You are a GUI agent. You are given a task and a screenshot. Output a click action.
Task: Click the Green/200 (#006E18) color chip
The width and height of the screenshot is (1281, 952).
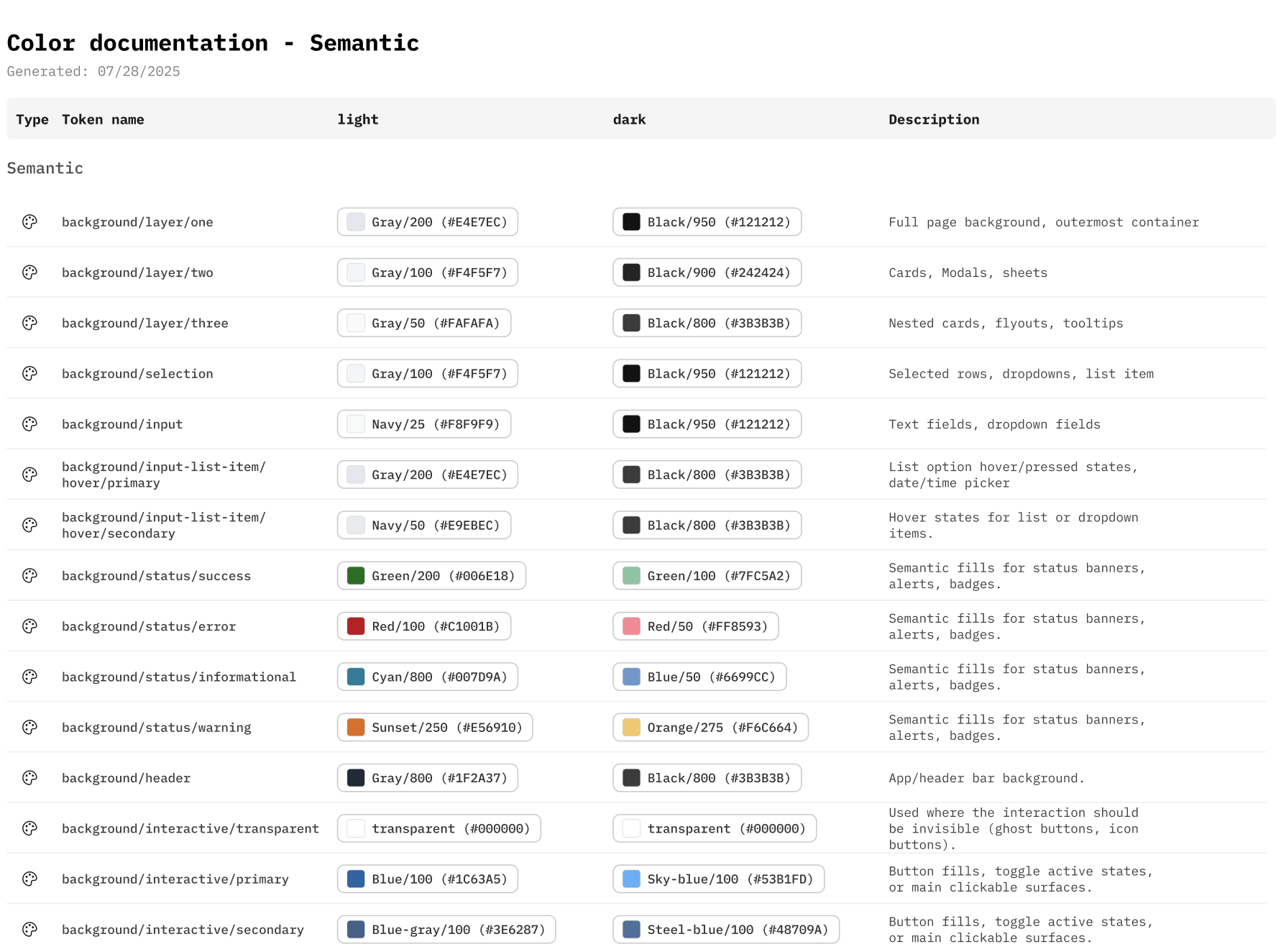click(431, 575)
